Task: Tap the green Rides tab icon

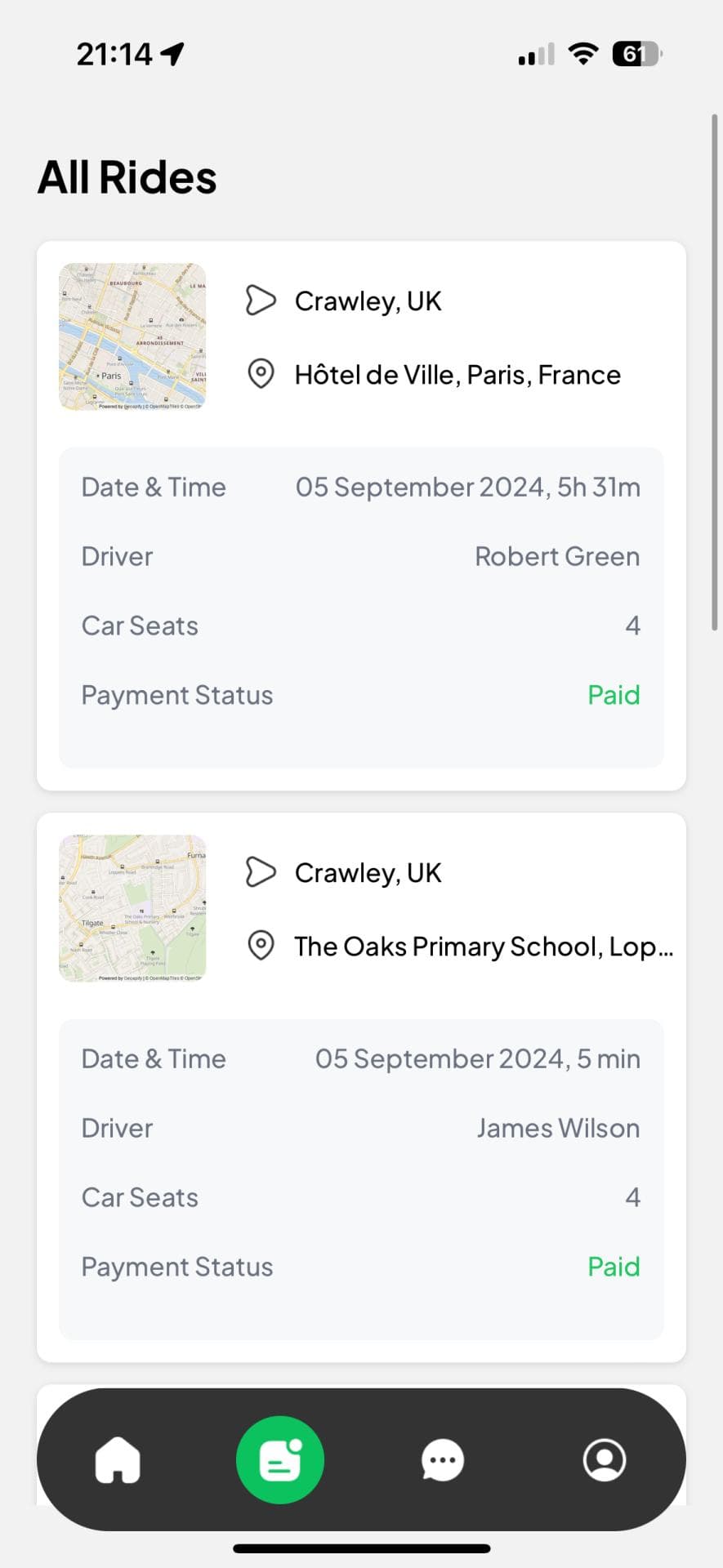Action: tap(280, 1459)
